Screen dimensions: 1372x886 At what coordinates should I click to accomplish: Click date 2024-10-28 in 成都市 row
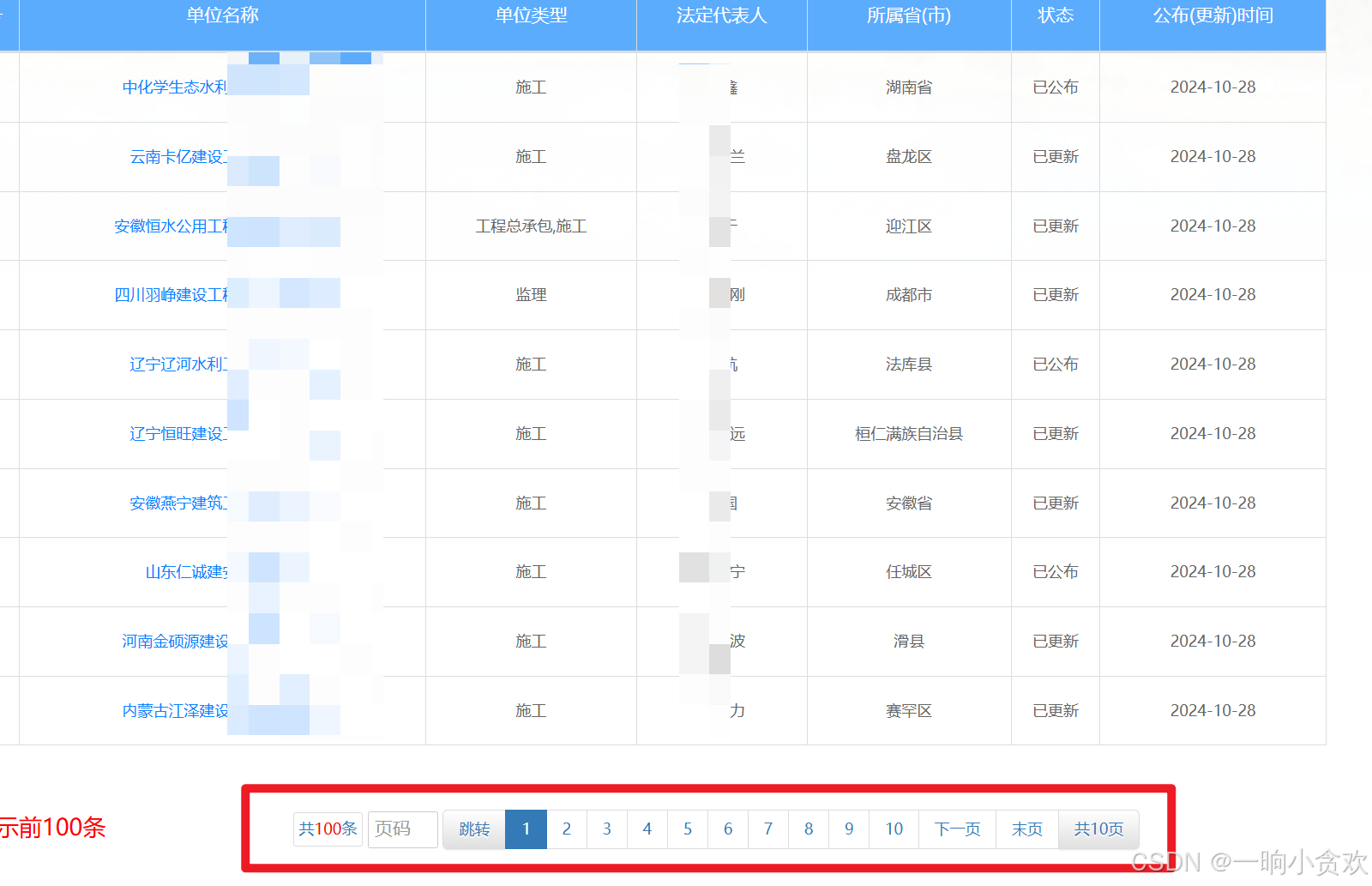point(1213,295)
